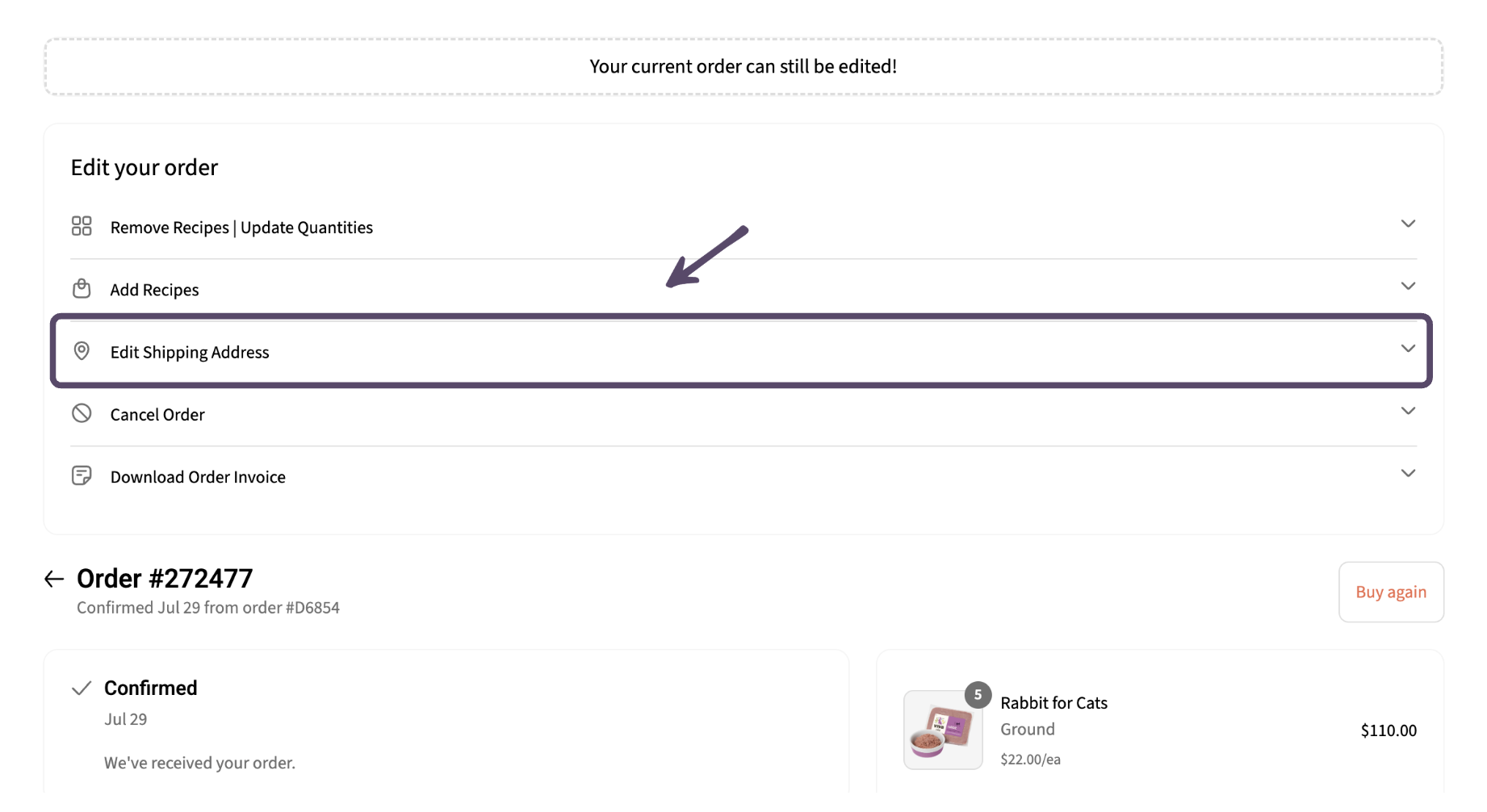
Task: Expand the Add Recipes chevron
Action: point(1408,286)
